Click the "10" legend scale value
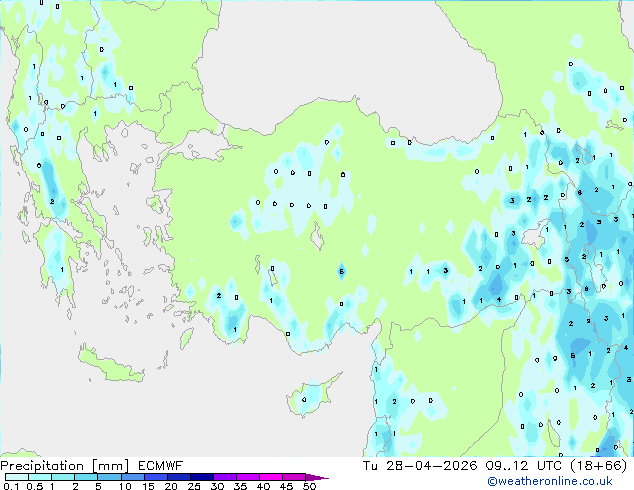 [125, 486]
